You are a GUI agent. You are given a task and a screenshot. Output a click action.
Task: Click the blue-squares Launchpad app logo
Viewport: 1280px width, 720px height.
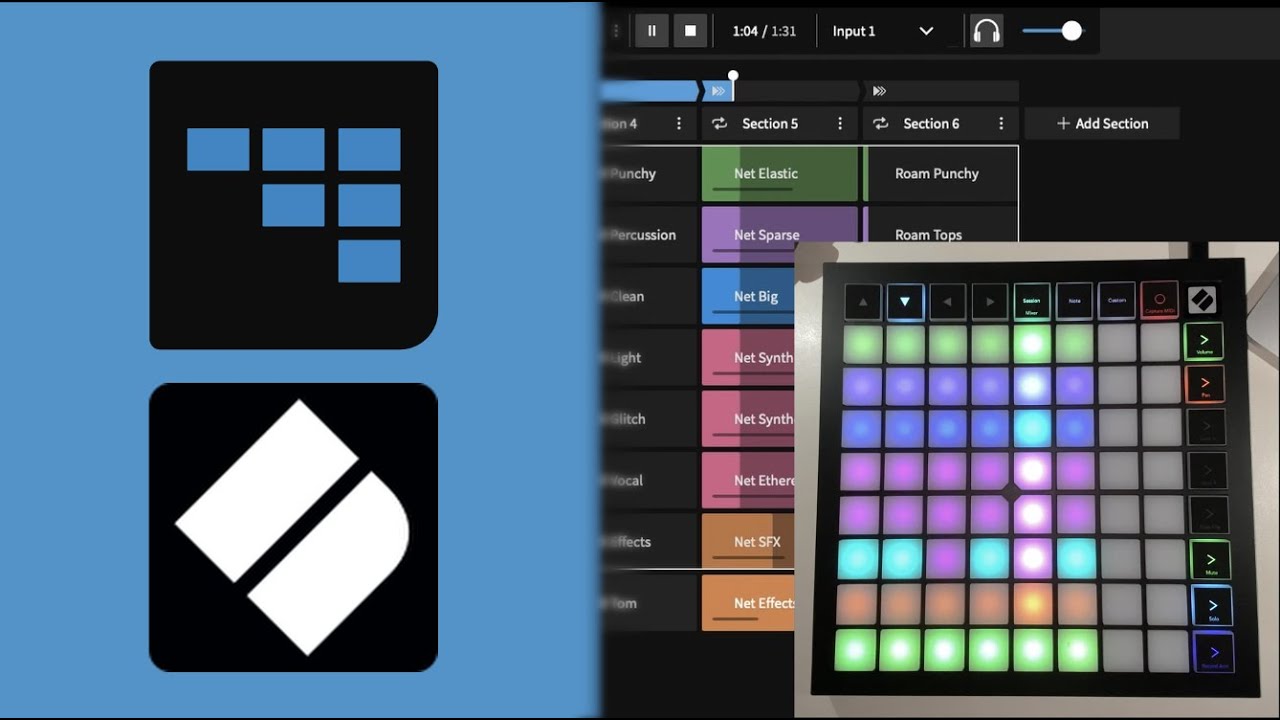294,205
